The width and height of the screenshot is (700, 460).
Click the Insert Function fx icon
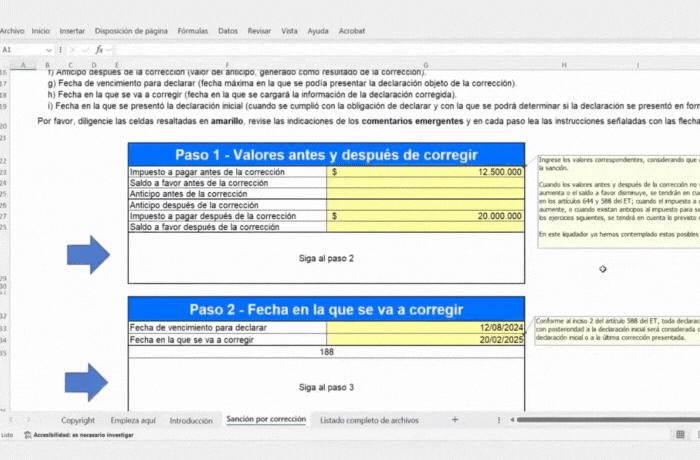point(99,49)
